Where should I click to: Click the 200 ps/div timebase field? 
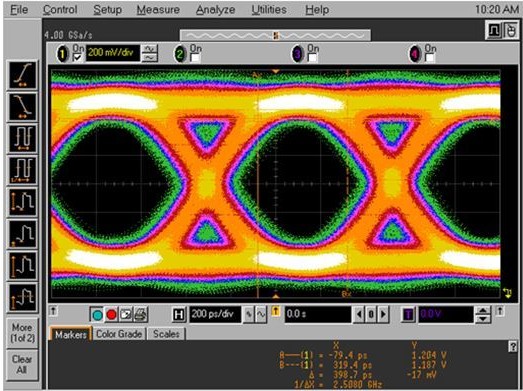[x=215, y=314]
